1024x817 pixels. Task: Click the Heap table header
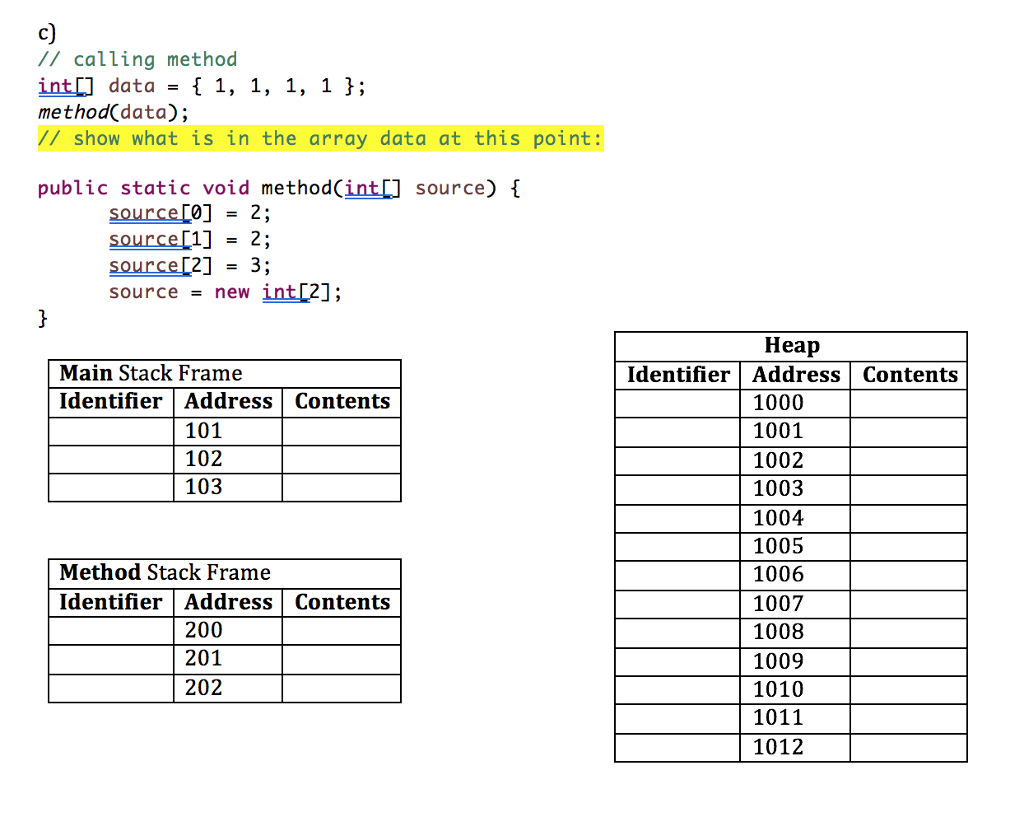pos(791,345)
